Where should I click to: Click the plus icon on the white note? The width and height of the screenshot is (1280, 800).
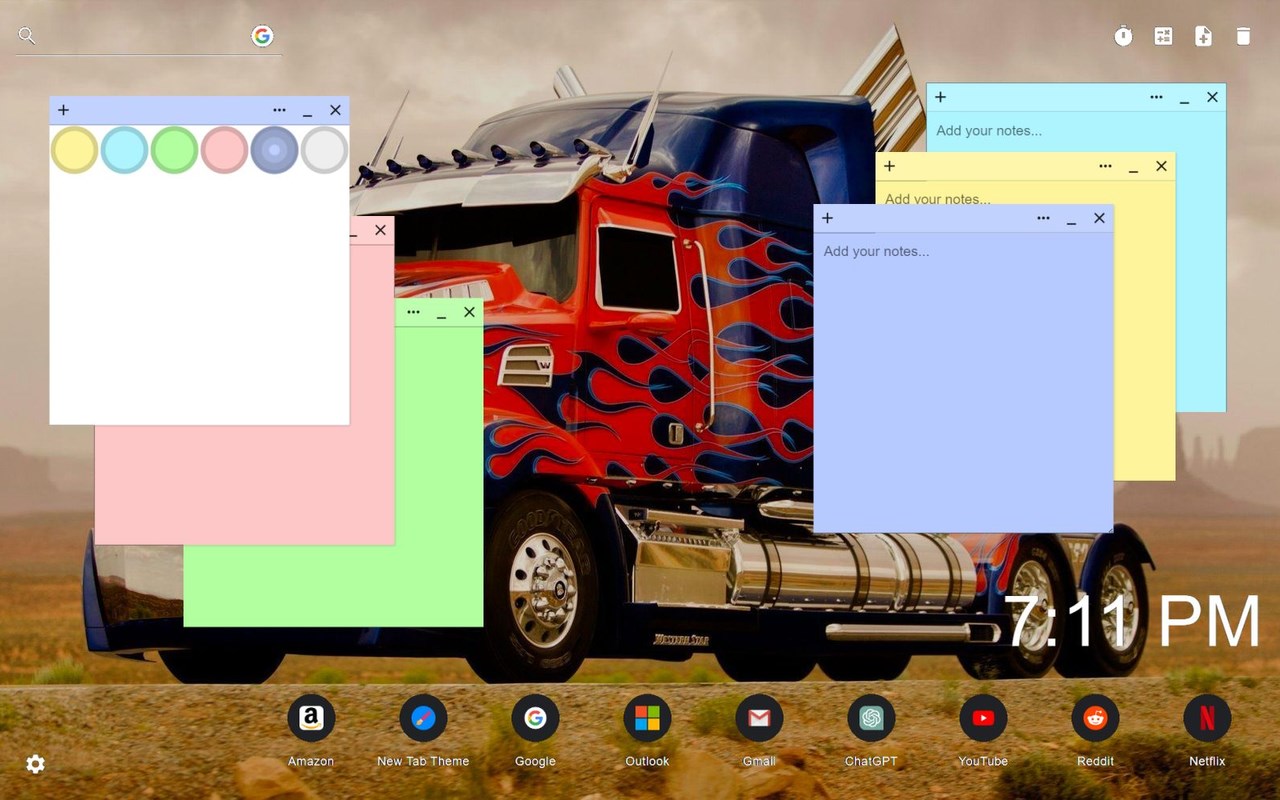[x=63, y=110]
